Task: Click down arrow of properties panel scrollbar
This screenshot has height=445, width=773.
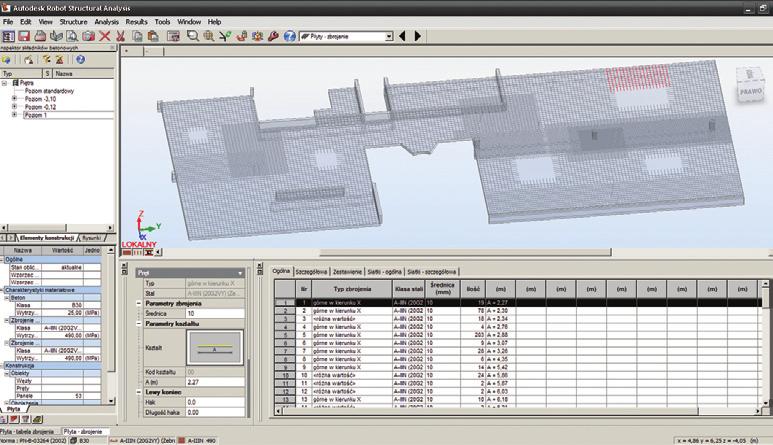Action: pyautogui.click(x=111, y=401)
